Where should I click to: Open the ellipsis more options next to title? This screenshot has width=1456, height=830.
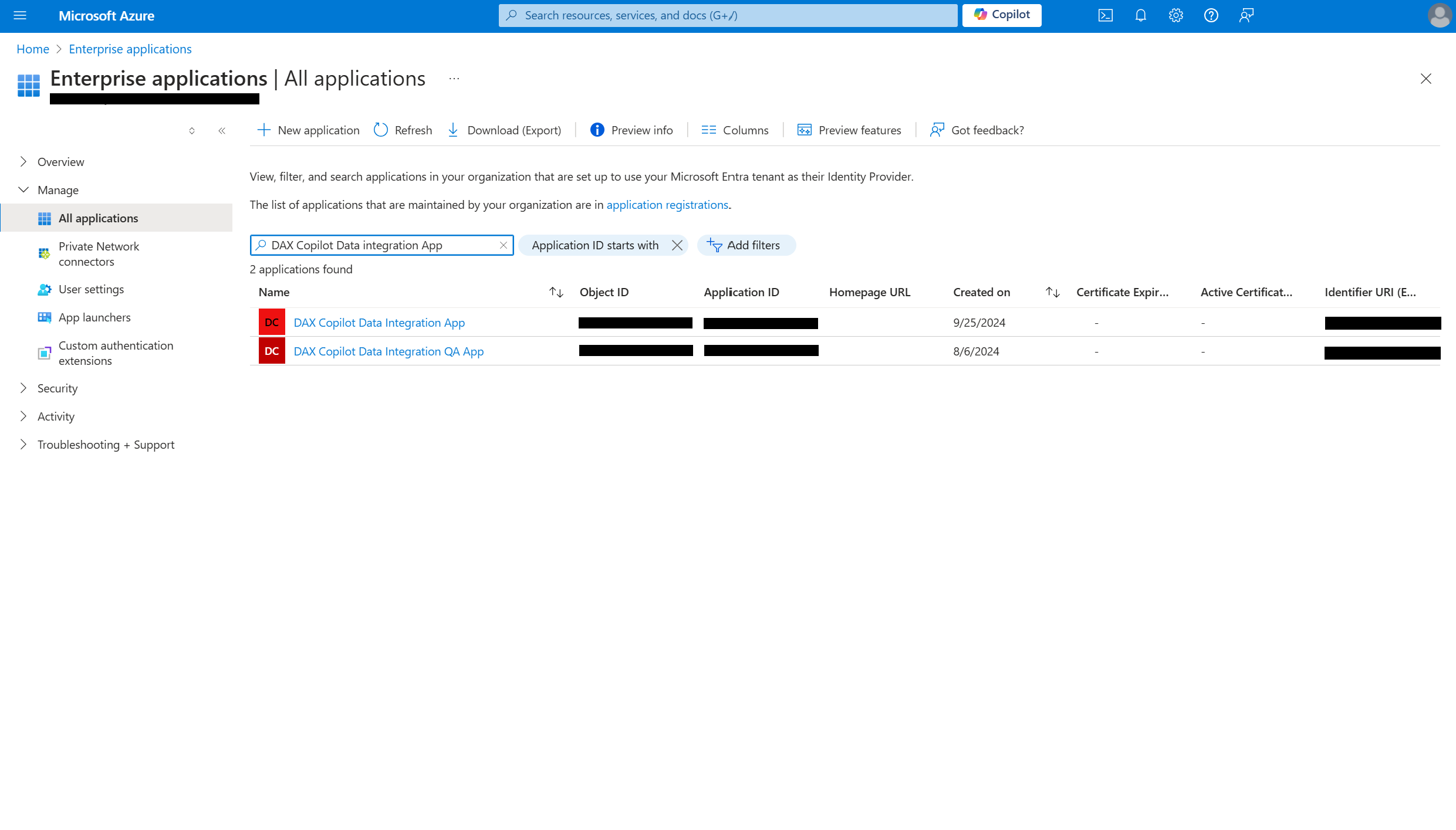454,79
